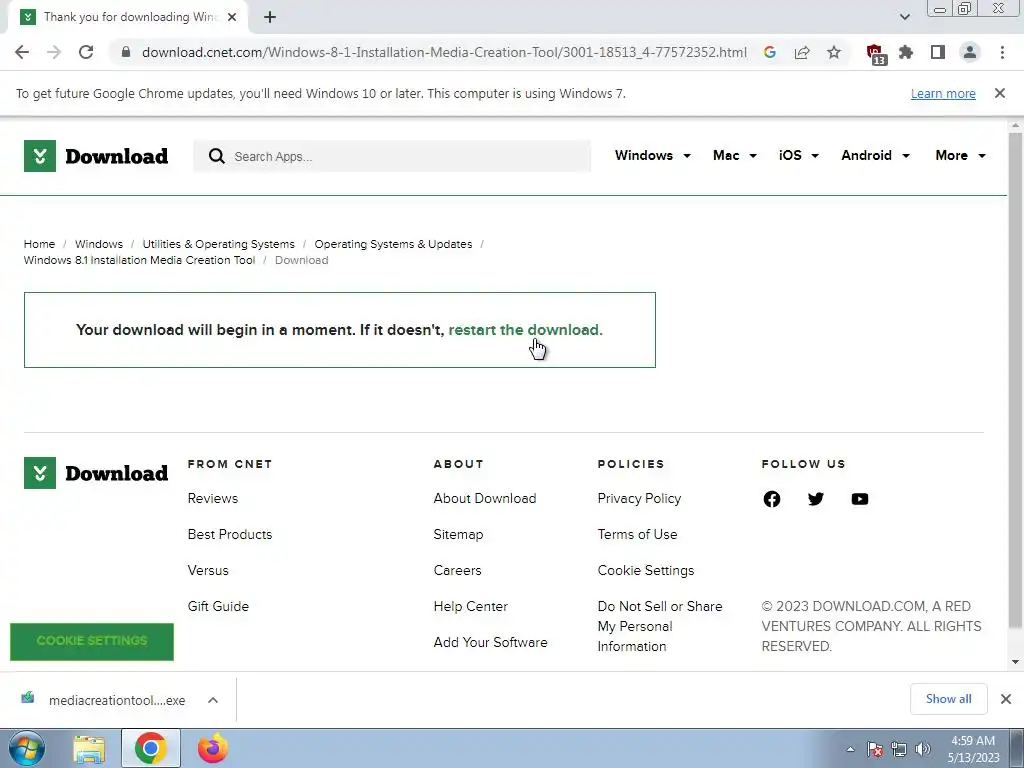The width and height of the screenshot is (1024, 768).
Task: Open the Windows Start button
Action: pos(25,748)
